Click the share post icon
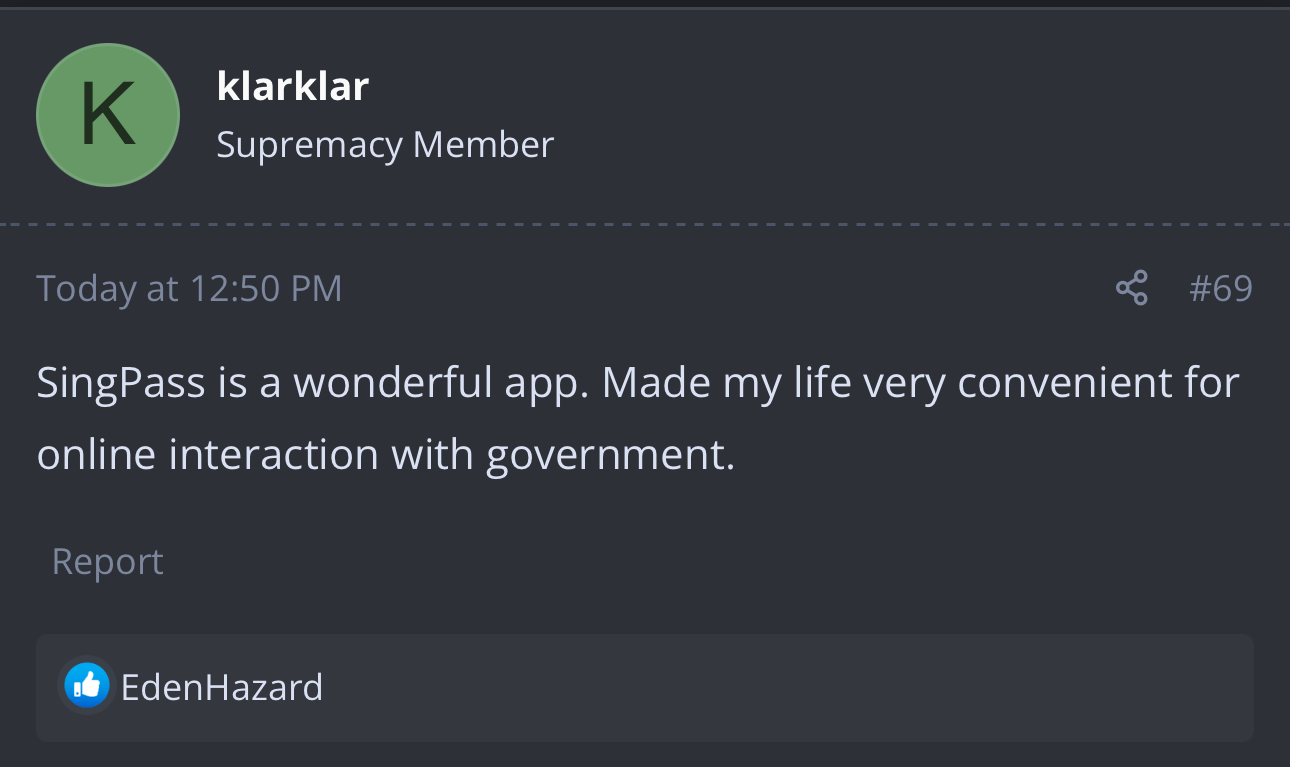The height and width of the screenshot is (767, 1290). [x=1131, y=289]
